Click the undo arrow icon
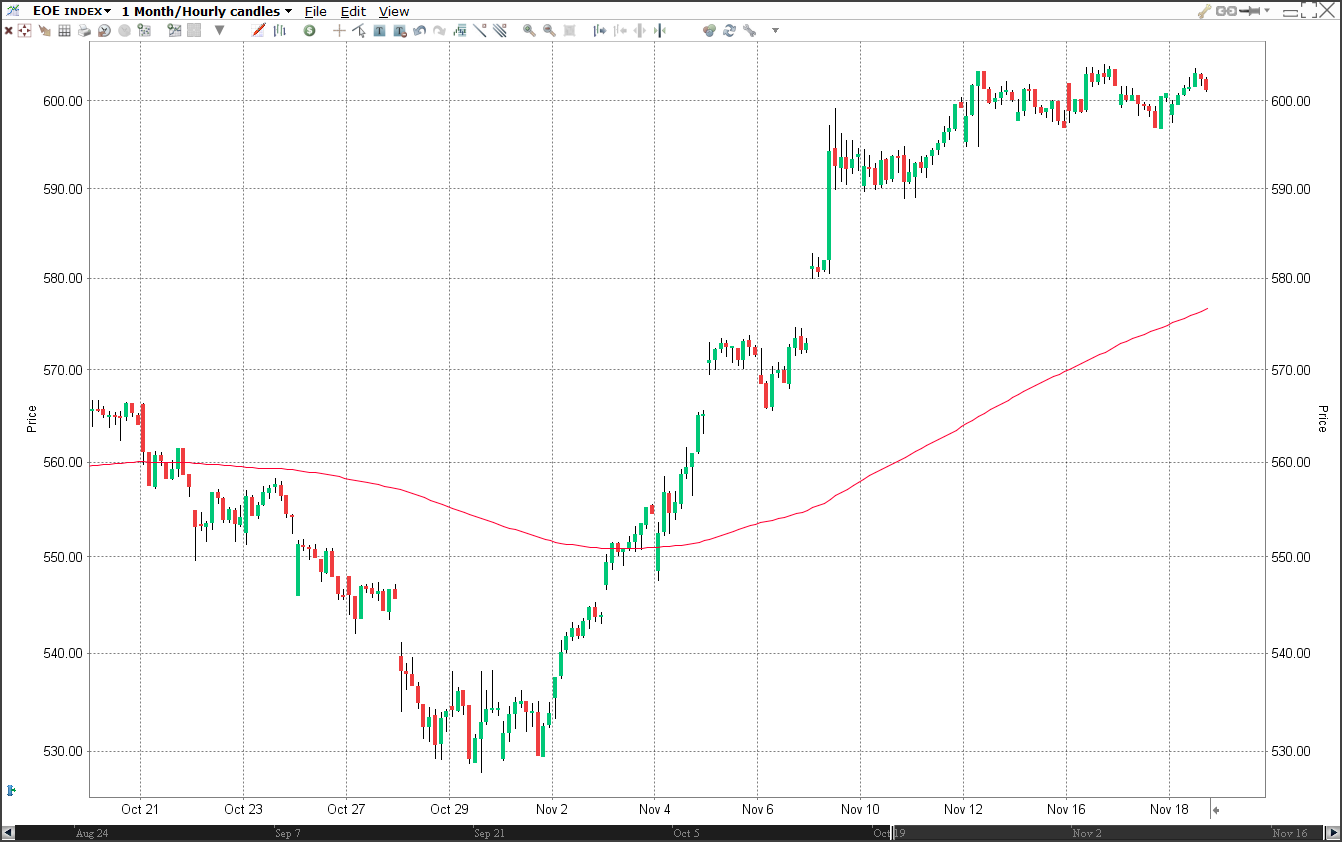Image resolution: width=1342 pixels, height=842 pixels. coord(420,31)
